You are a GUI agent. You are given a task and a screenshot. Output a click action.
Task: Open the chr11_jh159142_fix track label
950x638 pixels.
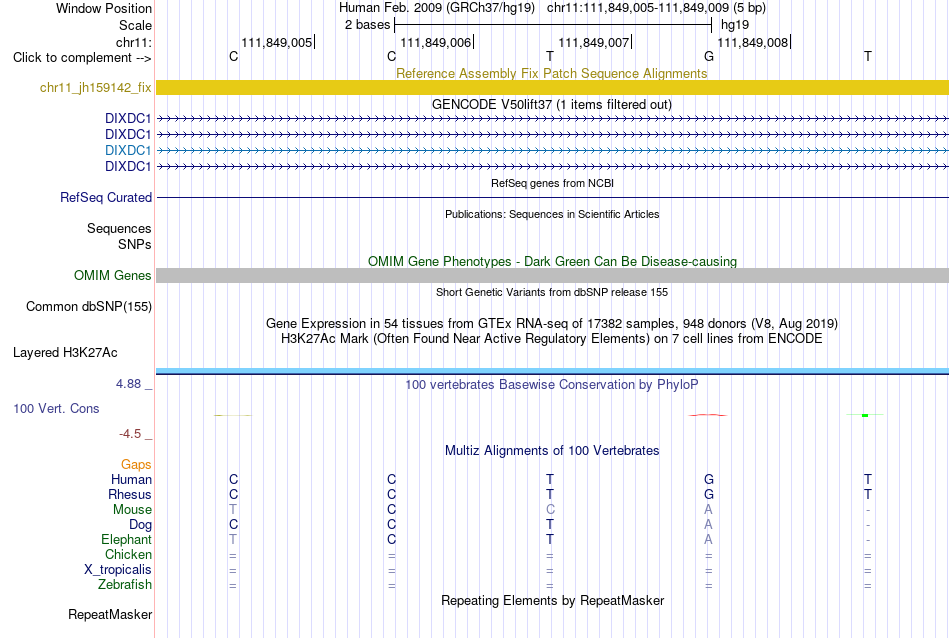[x=95, y=87]
